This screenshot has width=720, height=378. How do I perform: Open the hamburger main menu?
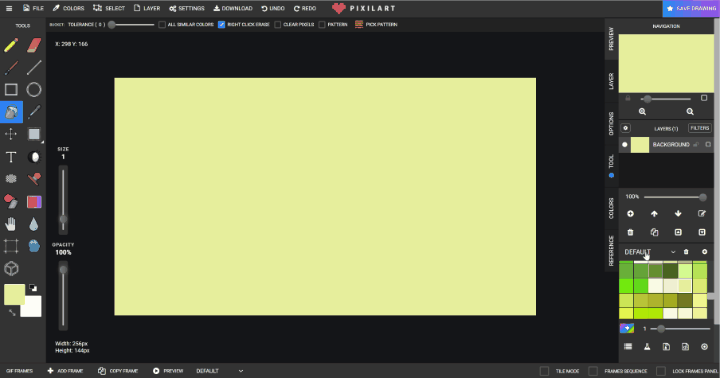(x=9, y=8)
